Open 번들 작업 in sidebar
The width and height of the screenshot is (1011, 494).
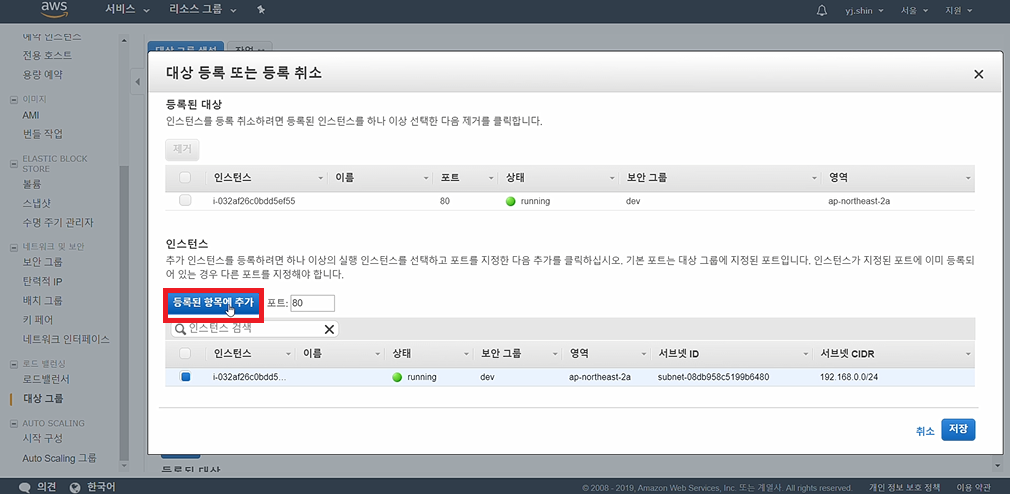(43, 134)
